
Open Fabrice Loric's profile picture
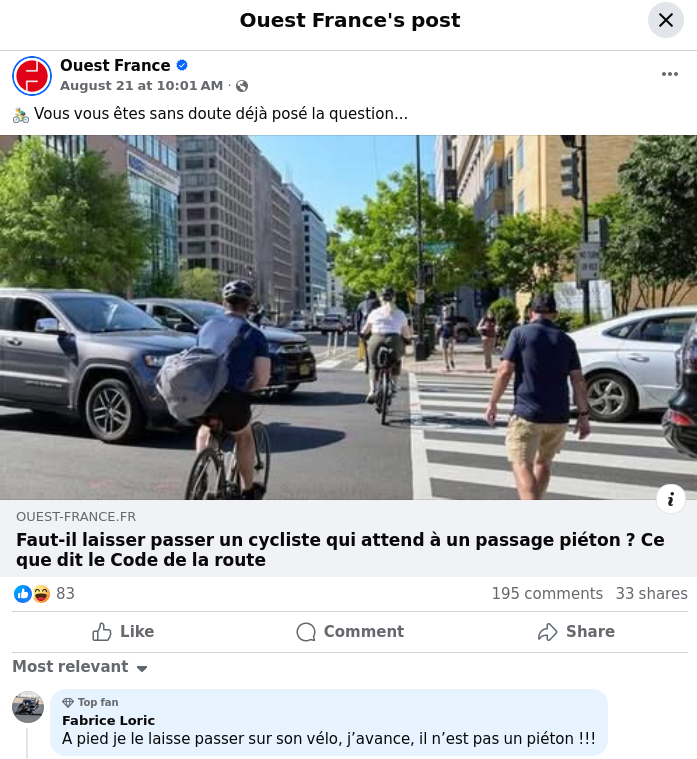tap(28, 707)
